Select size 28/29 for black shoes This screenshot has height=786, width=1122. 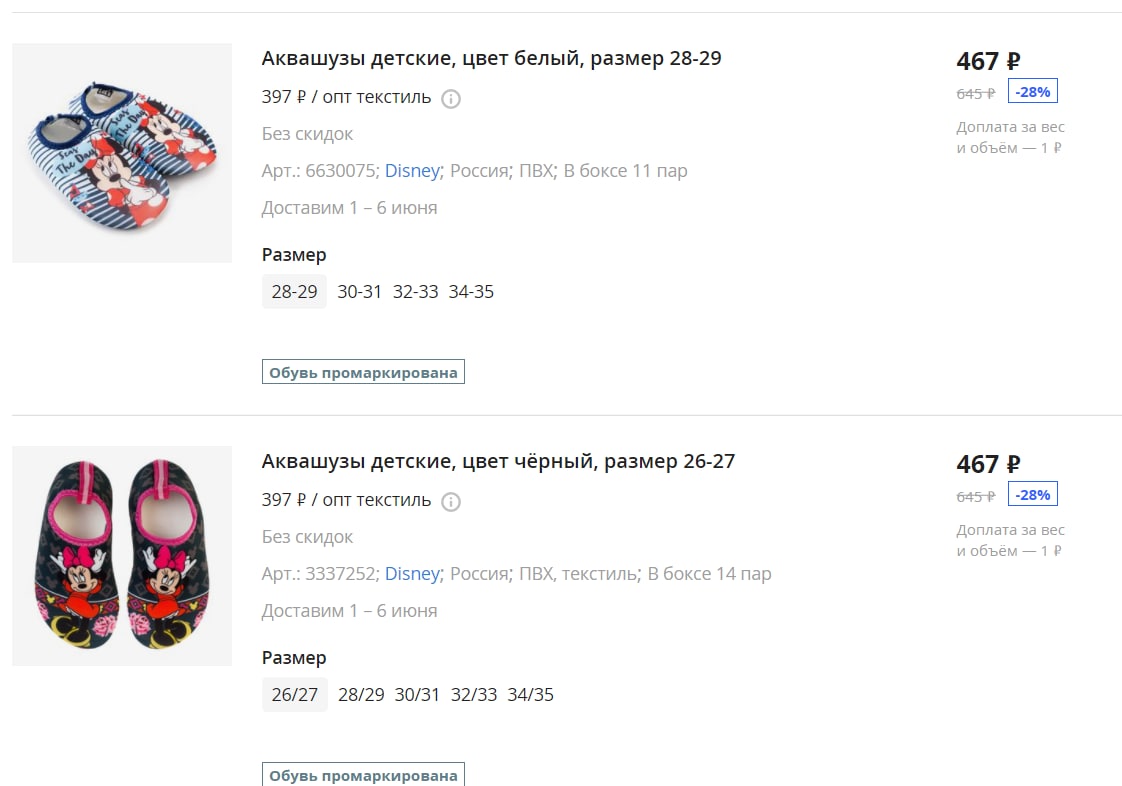click(x=361, y=694)
